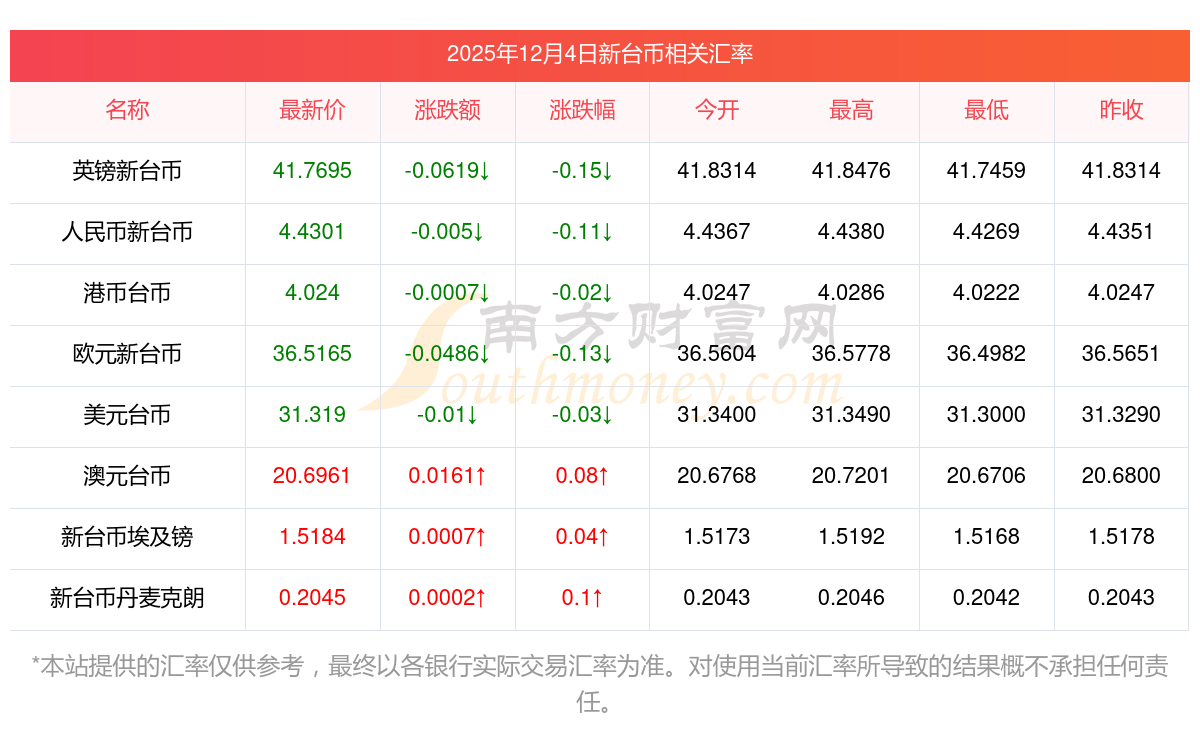The width and height of the screenshot is (1200, 733).
Task: Click change percent 0.04↑
Action: click(x=582, y=537)
